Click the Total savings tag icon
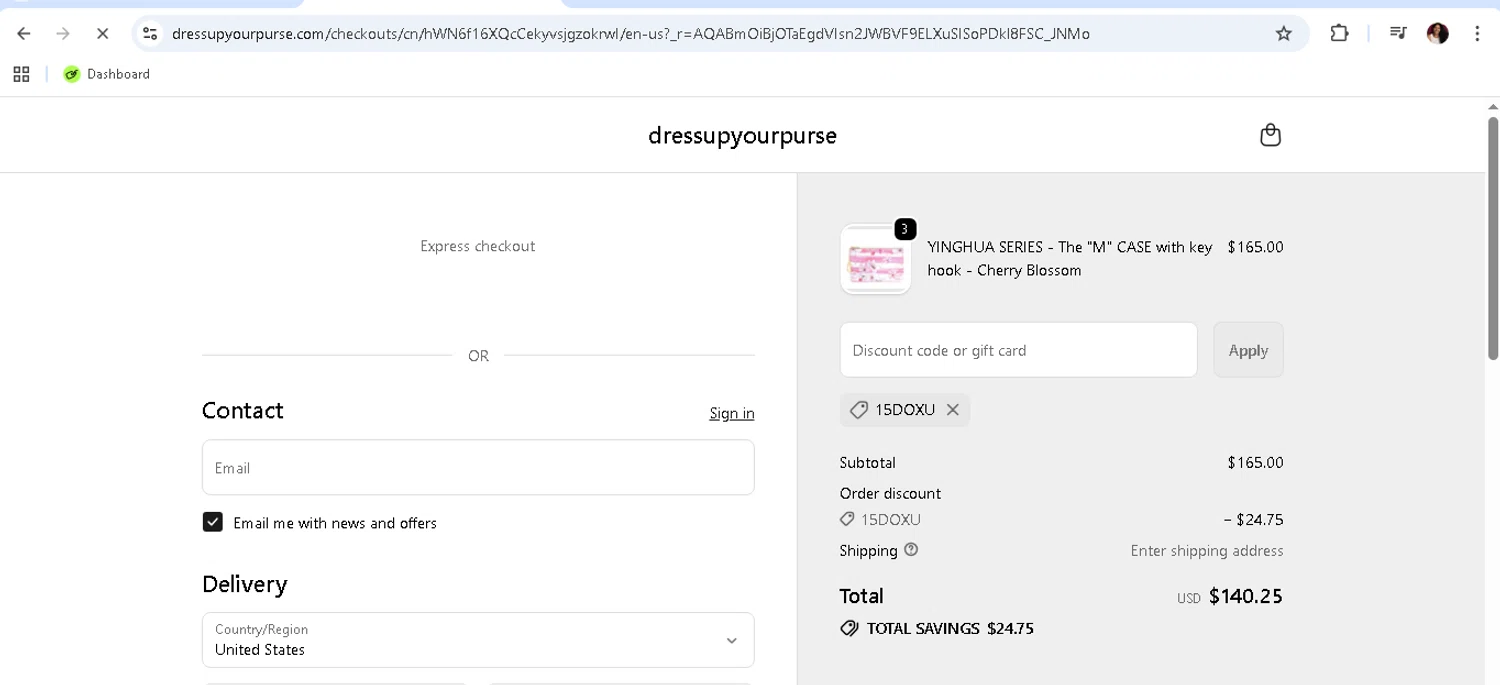Screen dimensions: 1500x685 [x=850, y=628]
